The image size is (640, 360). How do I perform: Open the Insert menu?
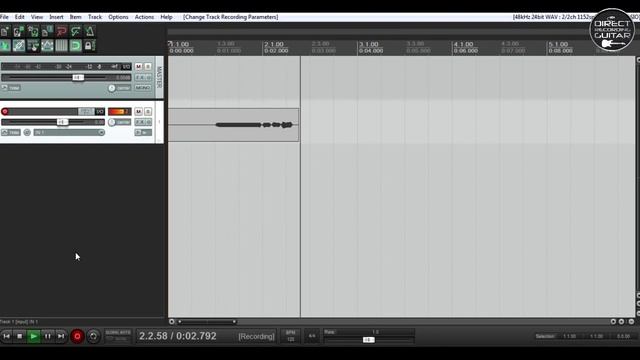[x=56, y=17]
